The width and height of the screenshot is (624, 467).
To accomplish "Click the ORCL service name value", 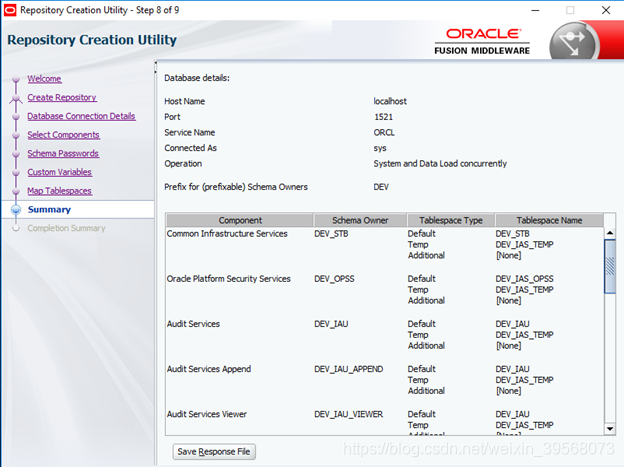I will click(x=384, y=133).
